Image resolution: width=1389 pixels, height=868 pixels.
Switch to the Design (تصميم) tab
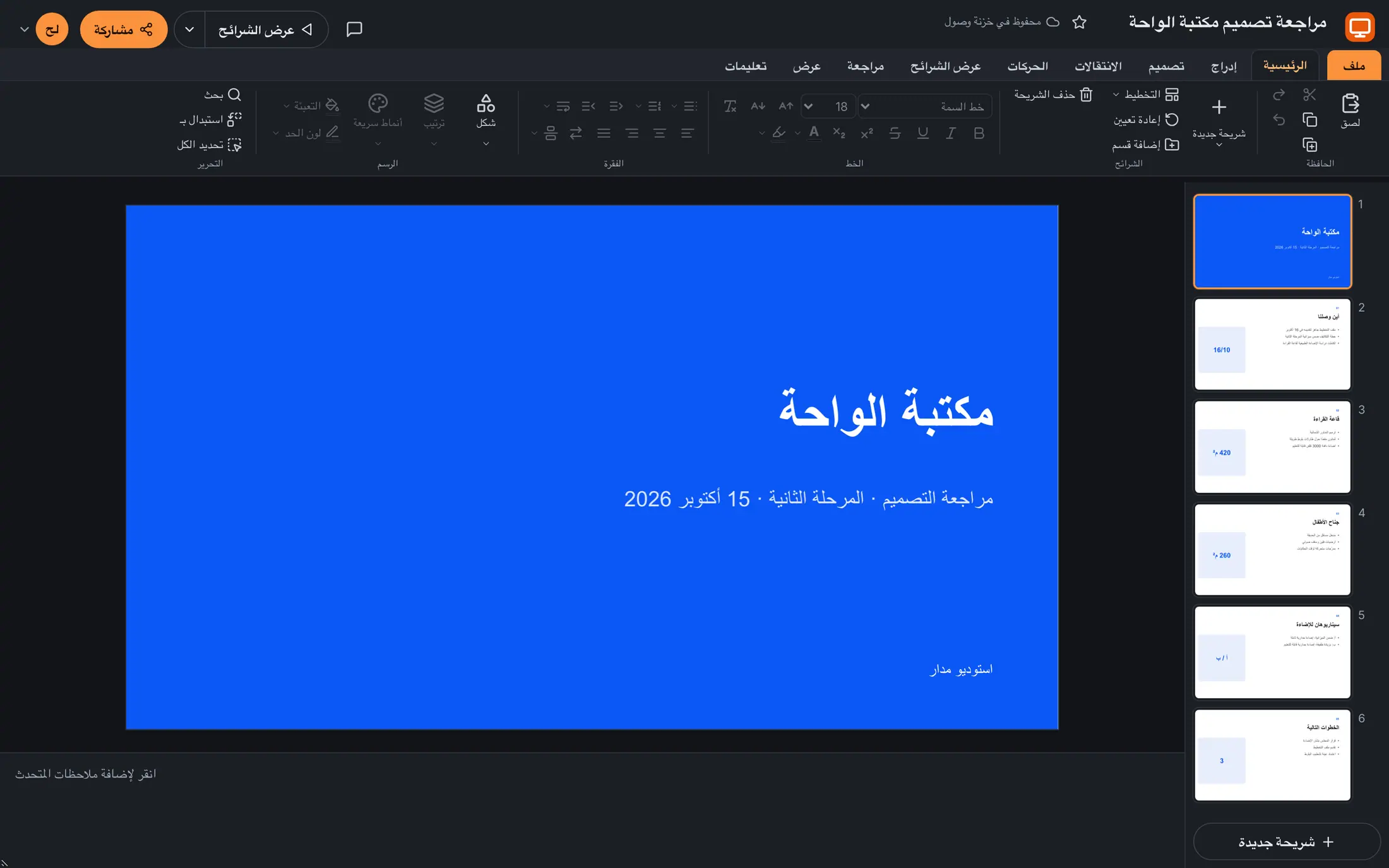pos(1165,66)
